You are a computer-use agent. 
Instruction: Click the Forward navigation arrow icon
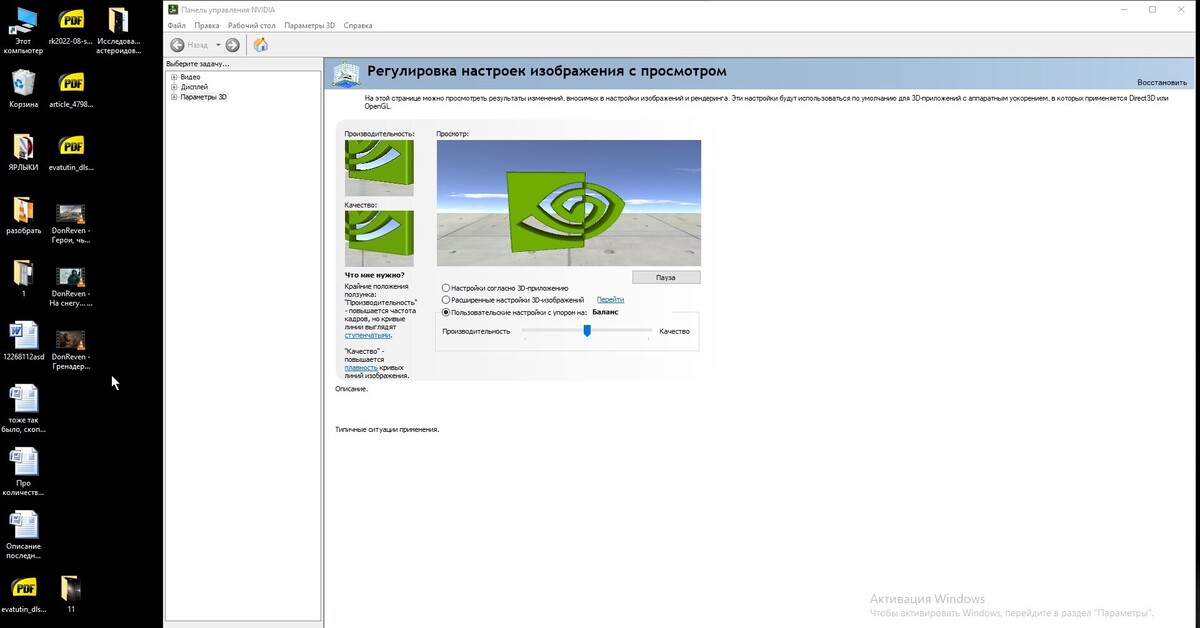[x=232, y=45]
